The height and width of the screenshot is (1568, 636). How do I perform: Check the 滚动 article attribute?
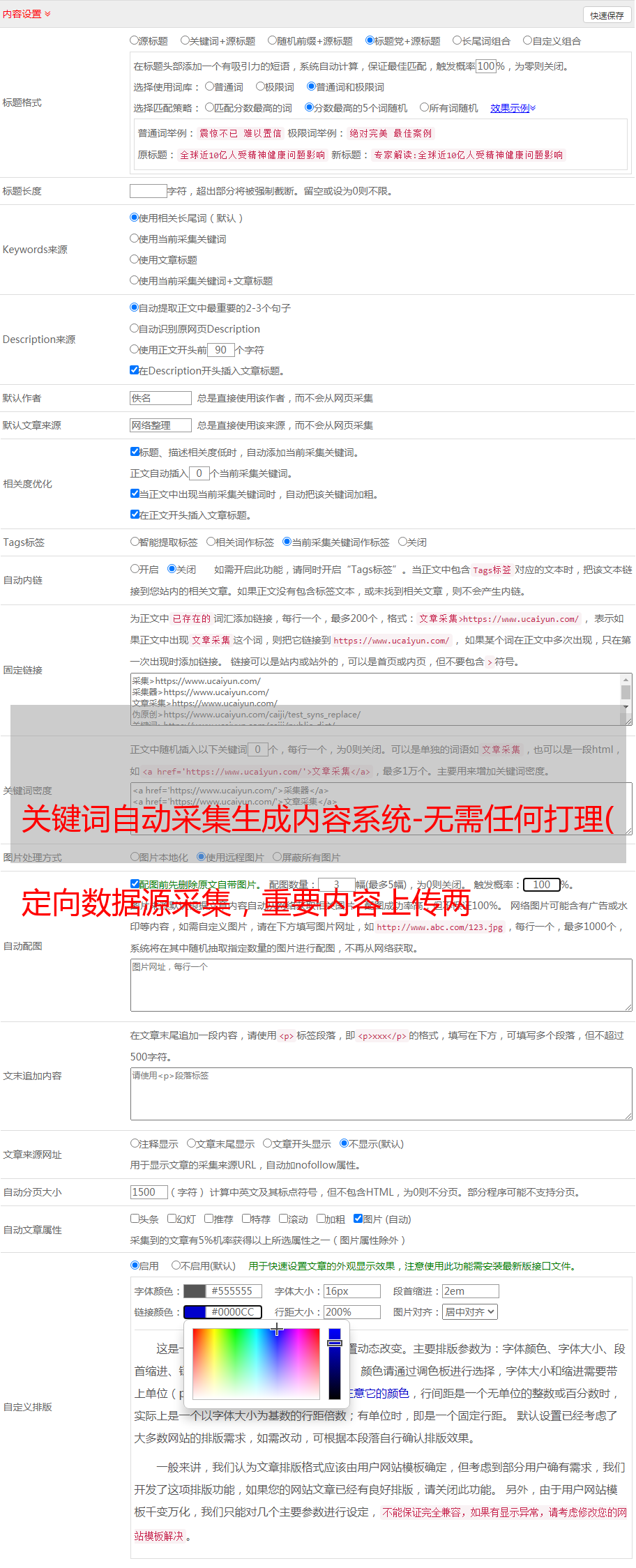coord(283,1219)
